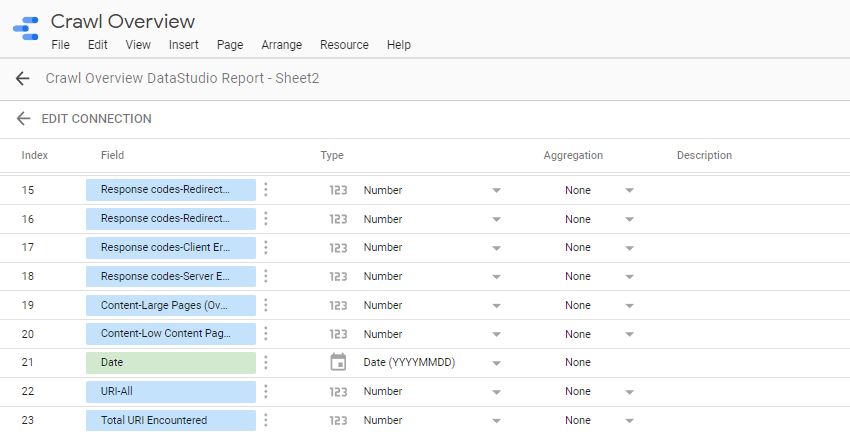Viewport: 850px width, 434px height.
Task: Click back arrow next to EDIT CONNECTION
Action: (23, 119)
